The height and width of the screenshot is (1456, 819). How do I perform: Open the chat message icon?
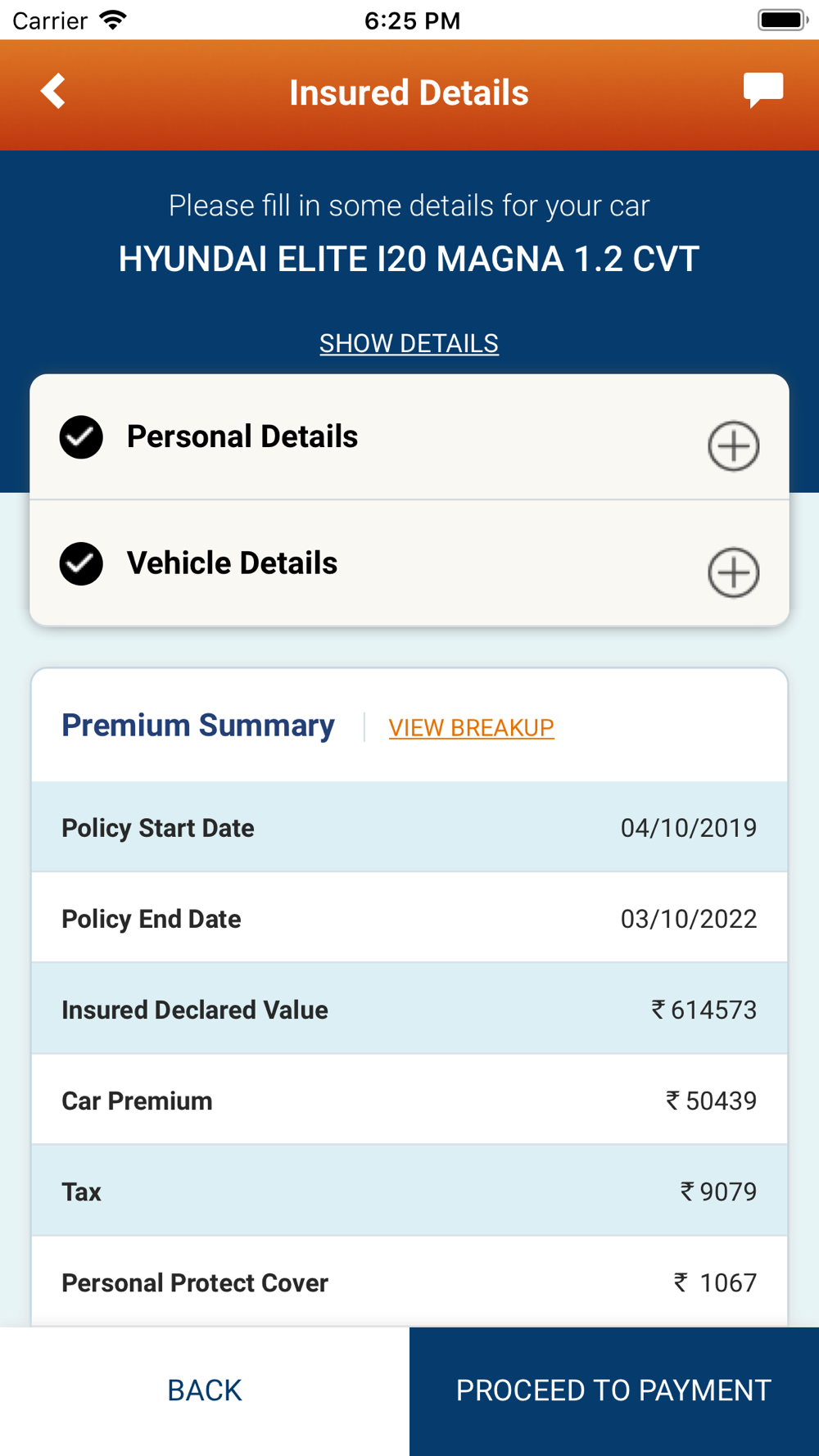[x=763, y=90]
